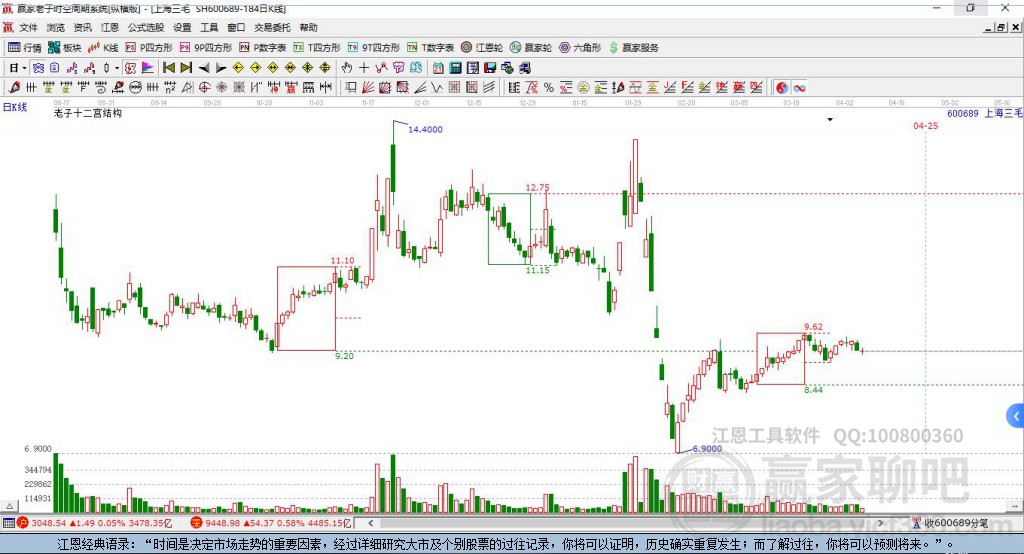Open the 资讯 menu
1024x554 pixels.
[x=82, y=27]
